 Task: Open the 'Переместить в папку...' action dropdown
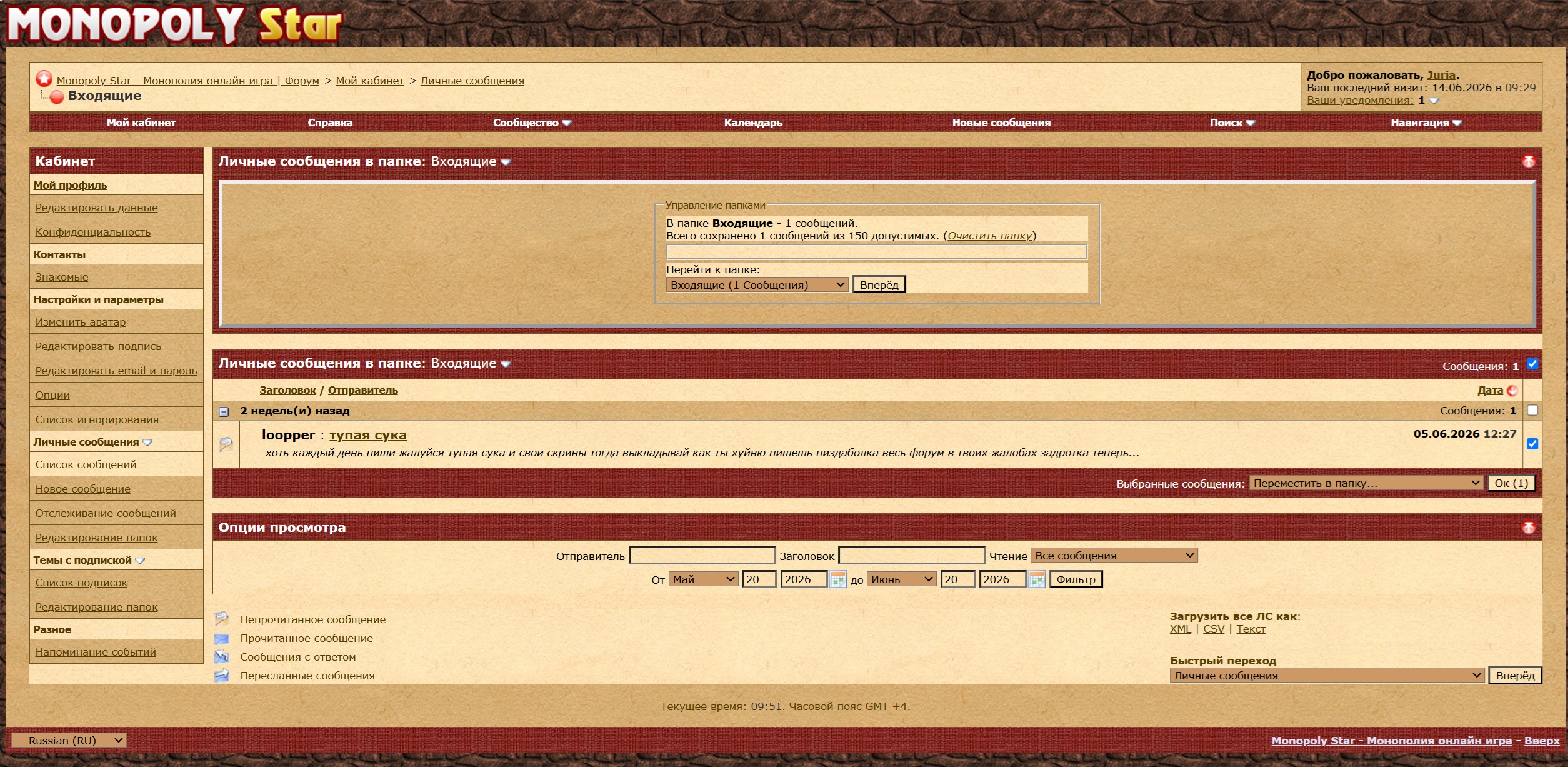click(1366, 483)
